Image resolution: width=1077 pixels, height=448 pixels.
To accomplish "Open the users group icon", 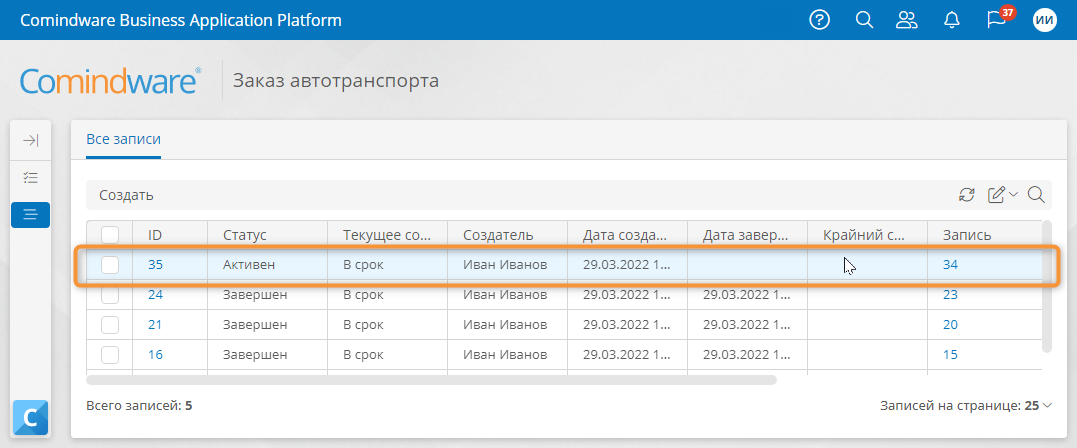I will pos(907,20).
